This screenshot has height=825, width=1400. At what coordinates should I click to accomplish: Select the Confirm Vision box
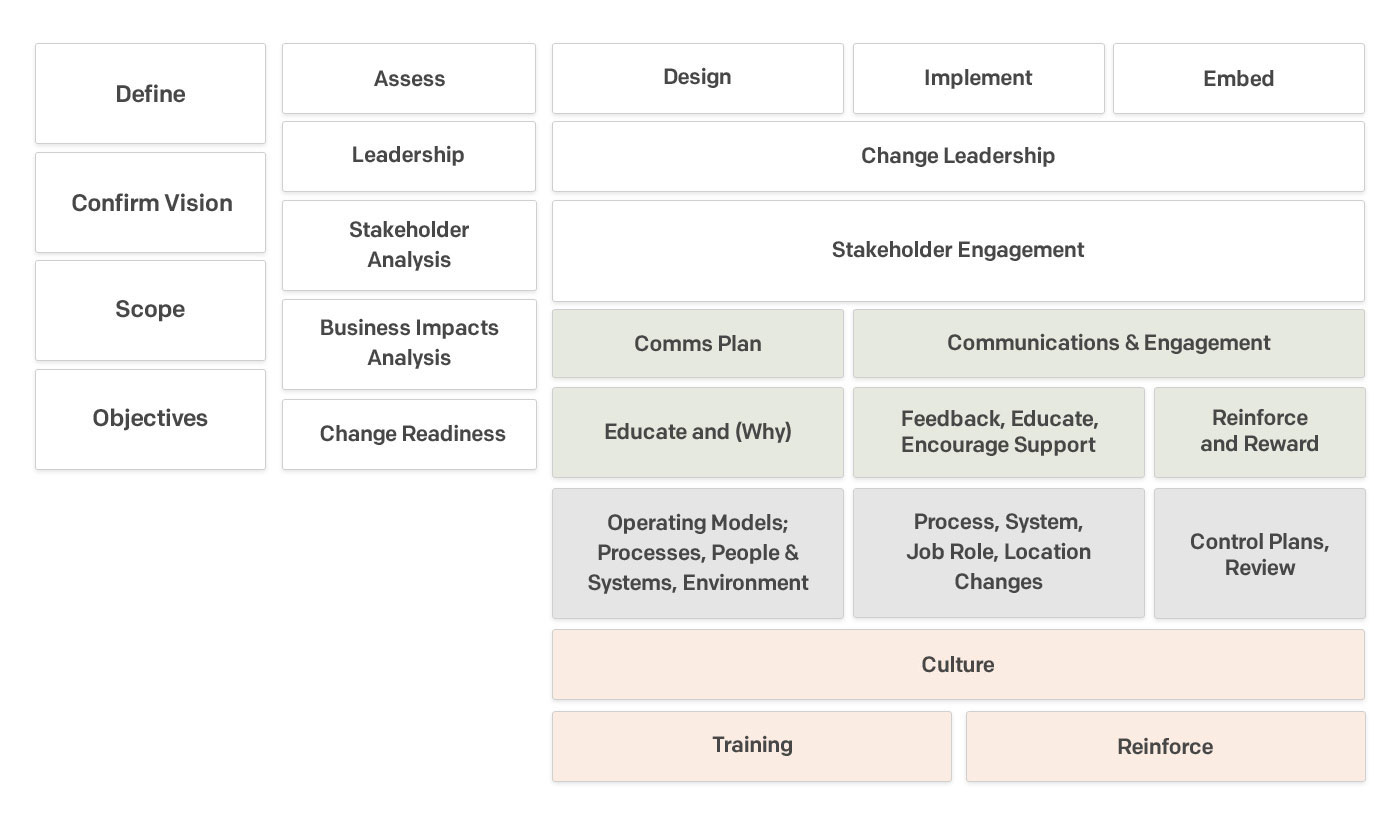pos(150,203)
